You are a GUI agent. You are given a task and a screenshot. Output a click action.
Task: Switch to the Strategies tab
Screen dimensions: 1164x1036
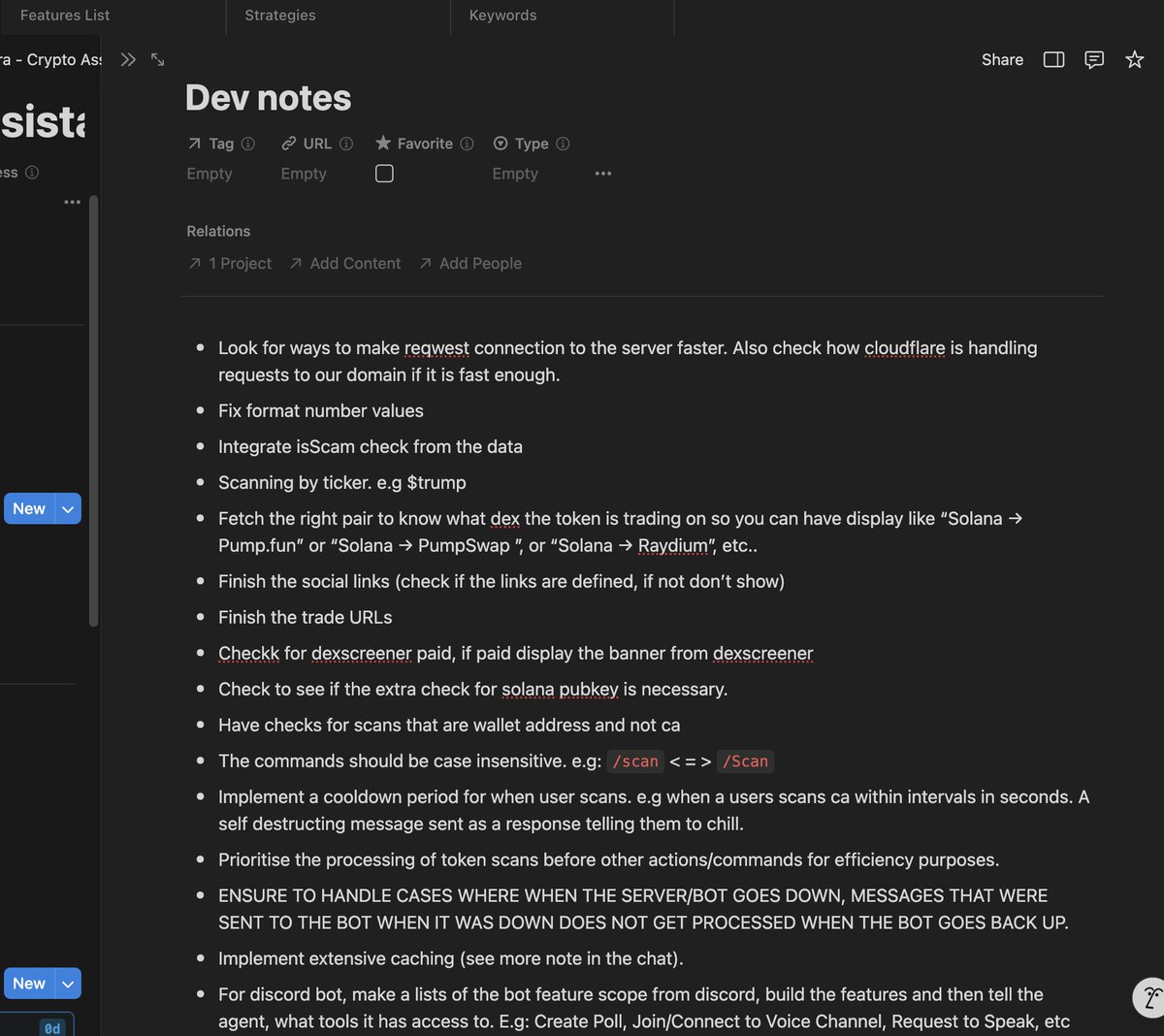(x=280, y=16)
